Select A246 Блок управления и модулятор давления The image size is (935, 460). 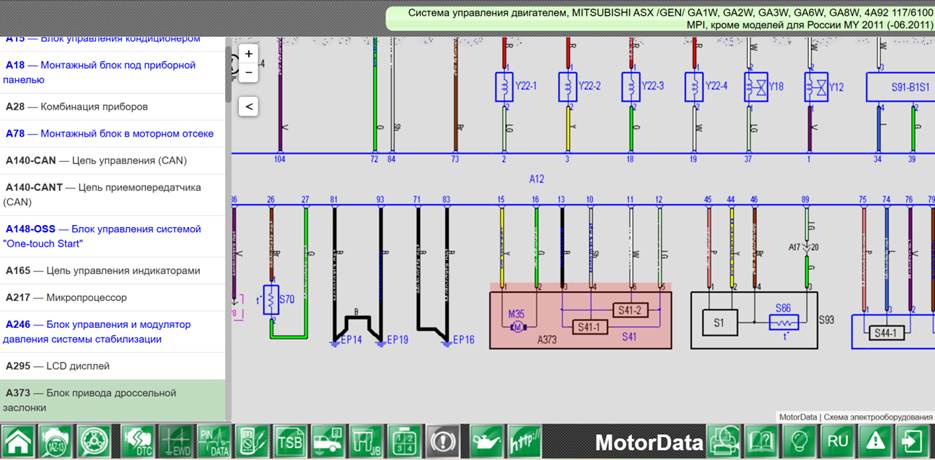[112, 332]
